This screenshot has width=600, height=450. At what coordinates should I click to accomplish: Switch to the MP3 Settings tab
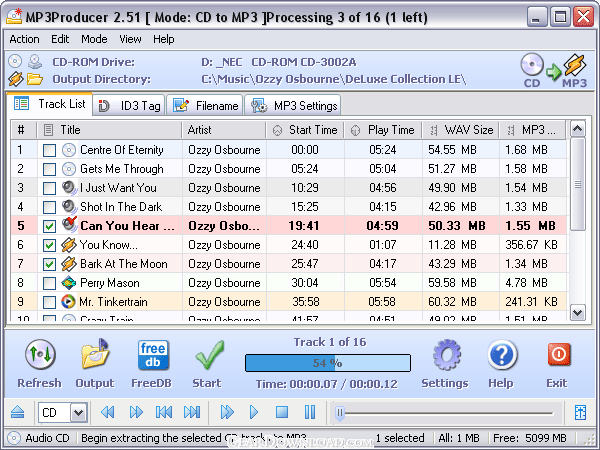click(293, 105)
